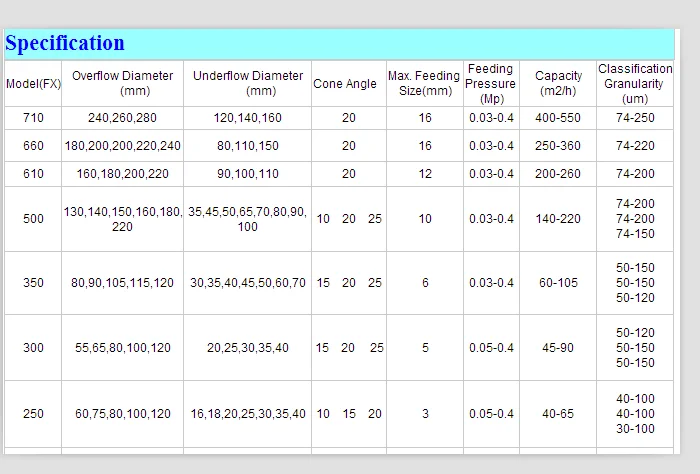Select the Cone Angle column header
Screen dimensions: 700x474
[345, 84]
